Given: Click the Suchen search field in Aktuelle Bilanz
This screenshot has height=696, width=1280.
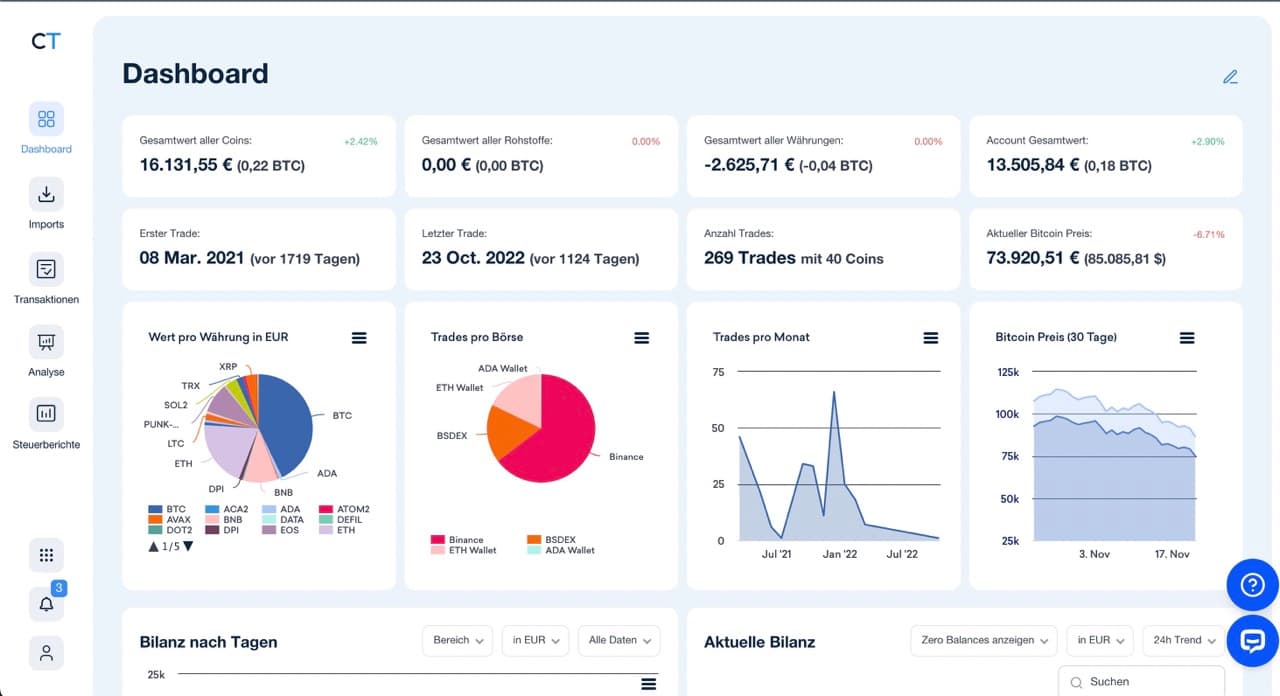Looking at the screenshot, I should pyautogui.click(x=1140, y=681).
